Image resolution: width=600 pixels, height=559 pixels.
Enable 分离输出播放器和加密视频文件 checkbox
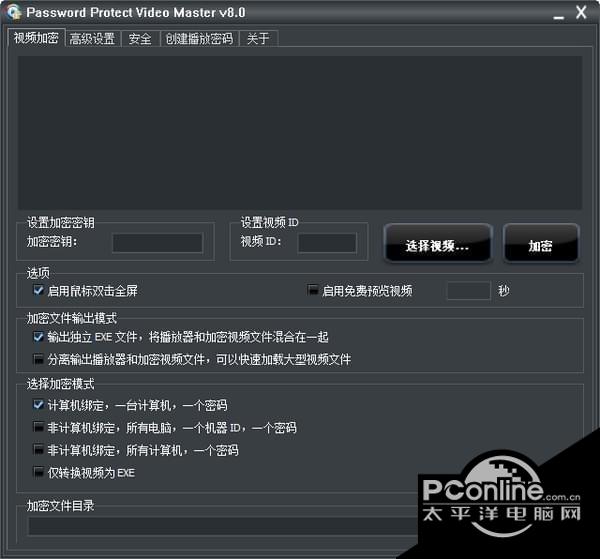[38, 359]
